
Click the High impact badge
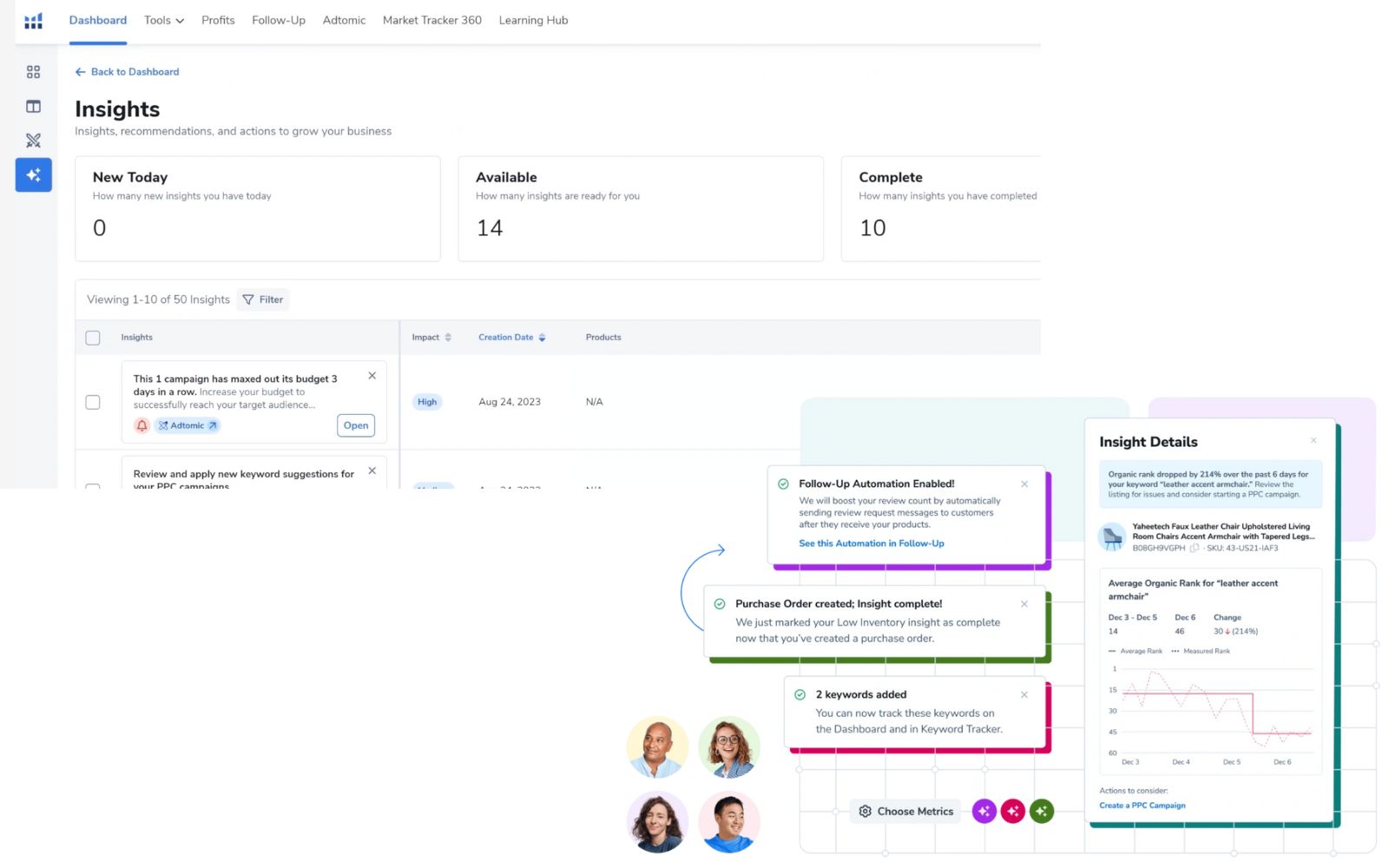(x=427, y=402)
